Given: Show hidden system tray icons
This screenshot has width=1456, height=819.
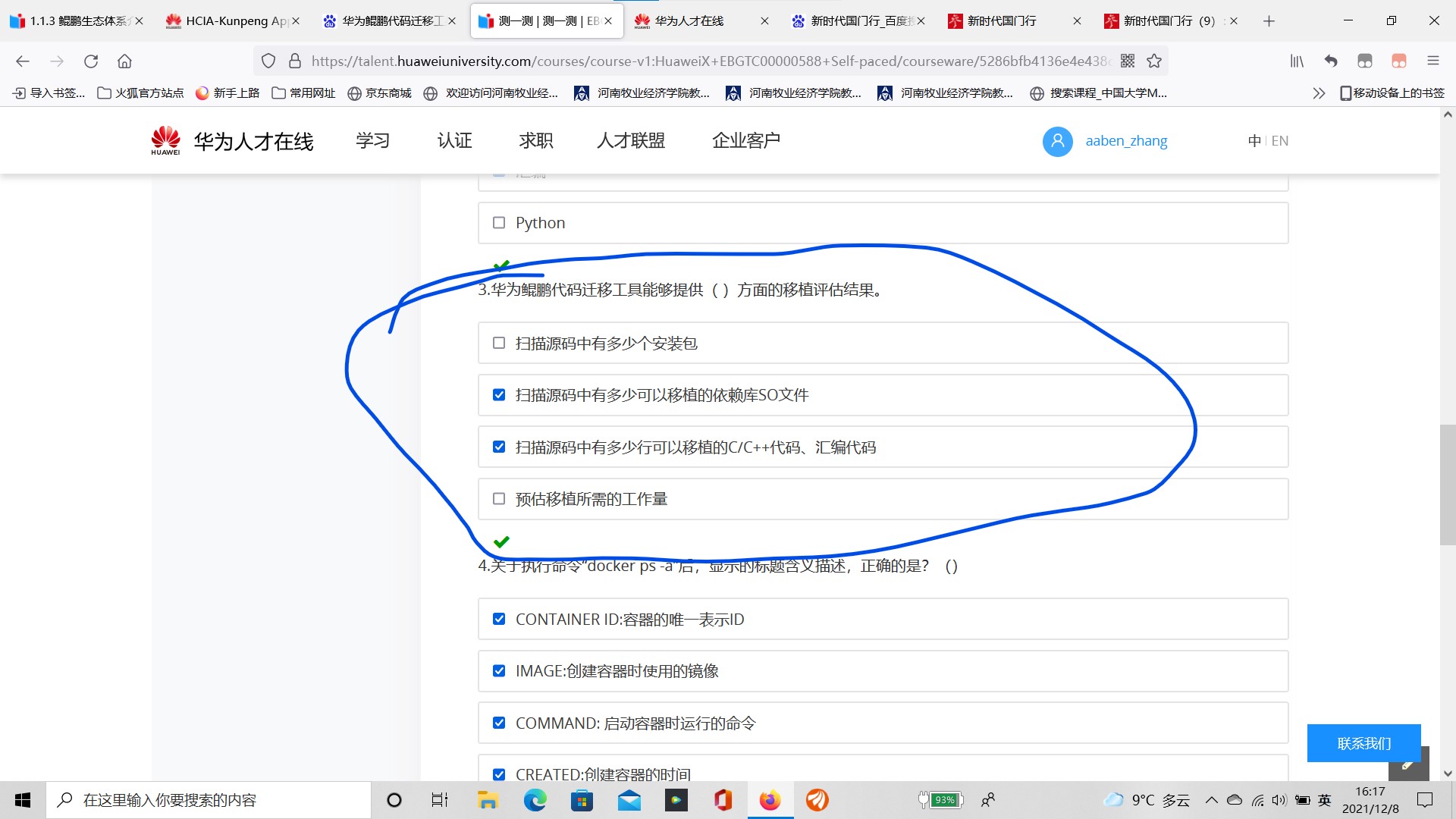Looking at the screenshot, I should [x=1211, y=800].
